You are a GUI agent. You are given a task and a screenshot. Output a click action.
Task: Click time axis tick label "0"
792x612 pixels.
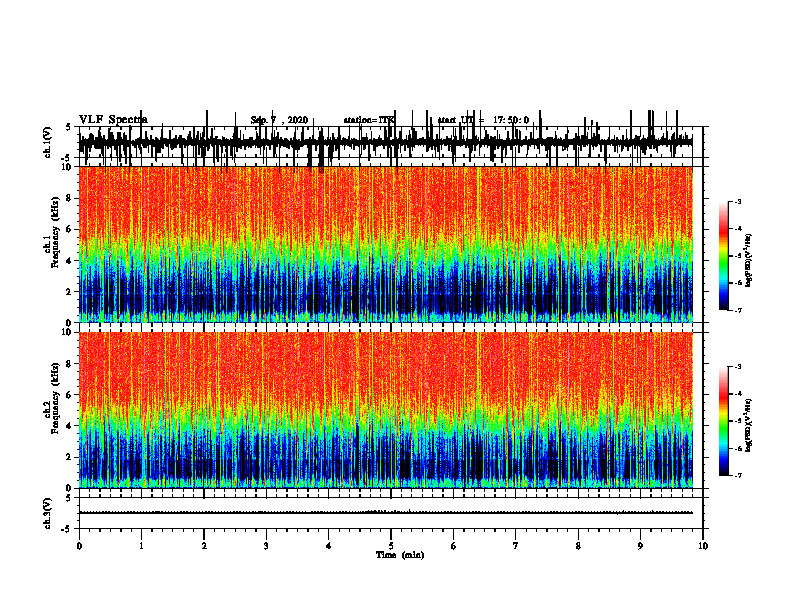tap(79, 546)
